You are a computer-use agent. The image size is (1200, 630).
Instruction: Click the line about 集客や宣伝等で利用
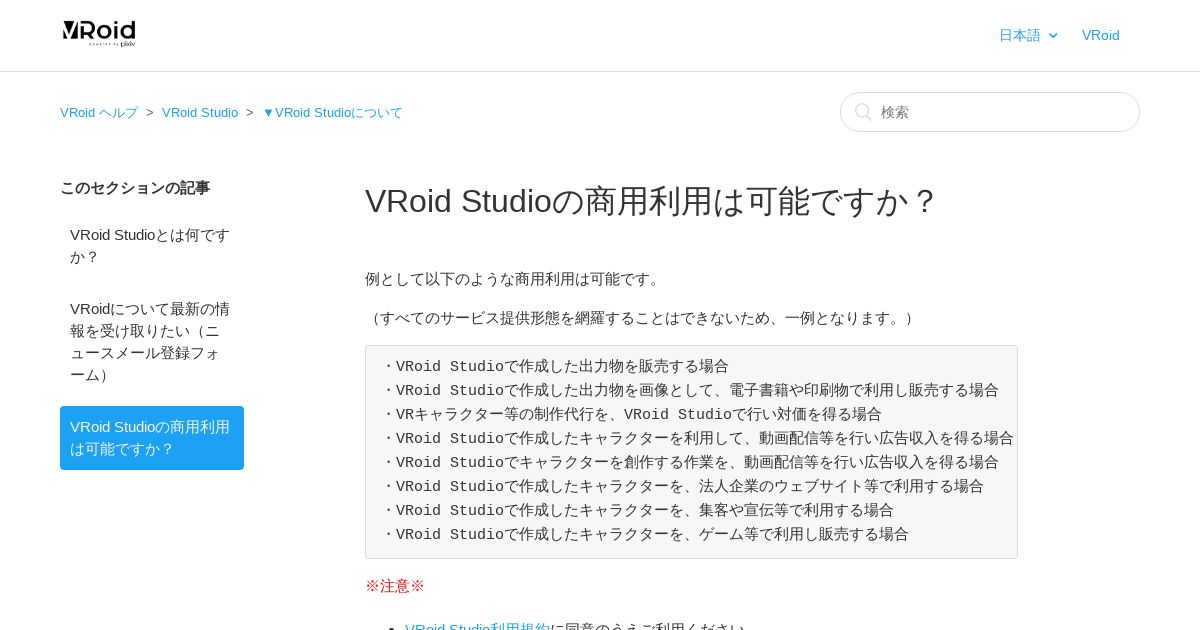637,510
